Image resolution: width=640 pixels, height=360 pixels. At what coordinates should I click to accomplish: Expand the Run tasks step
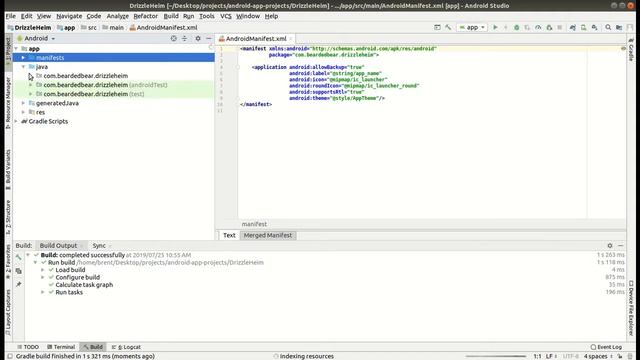42,292
